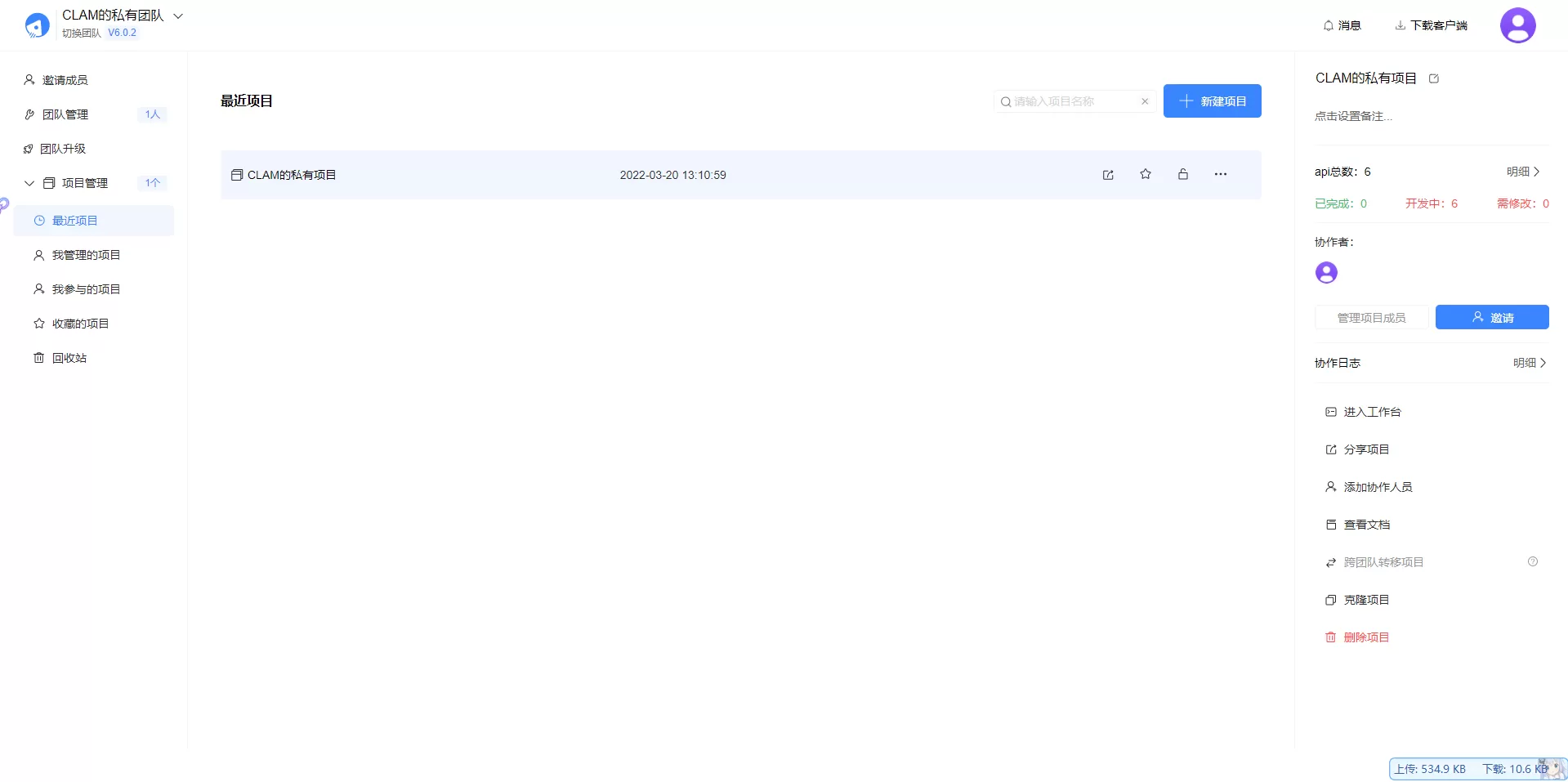Click 克隆项目 to clone the project
The image size is (1568, 782).
coord(1366,599)
